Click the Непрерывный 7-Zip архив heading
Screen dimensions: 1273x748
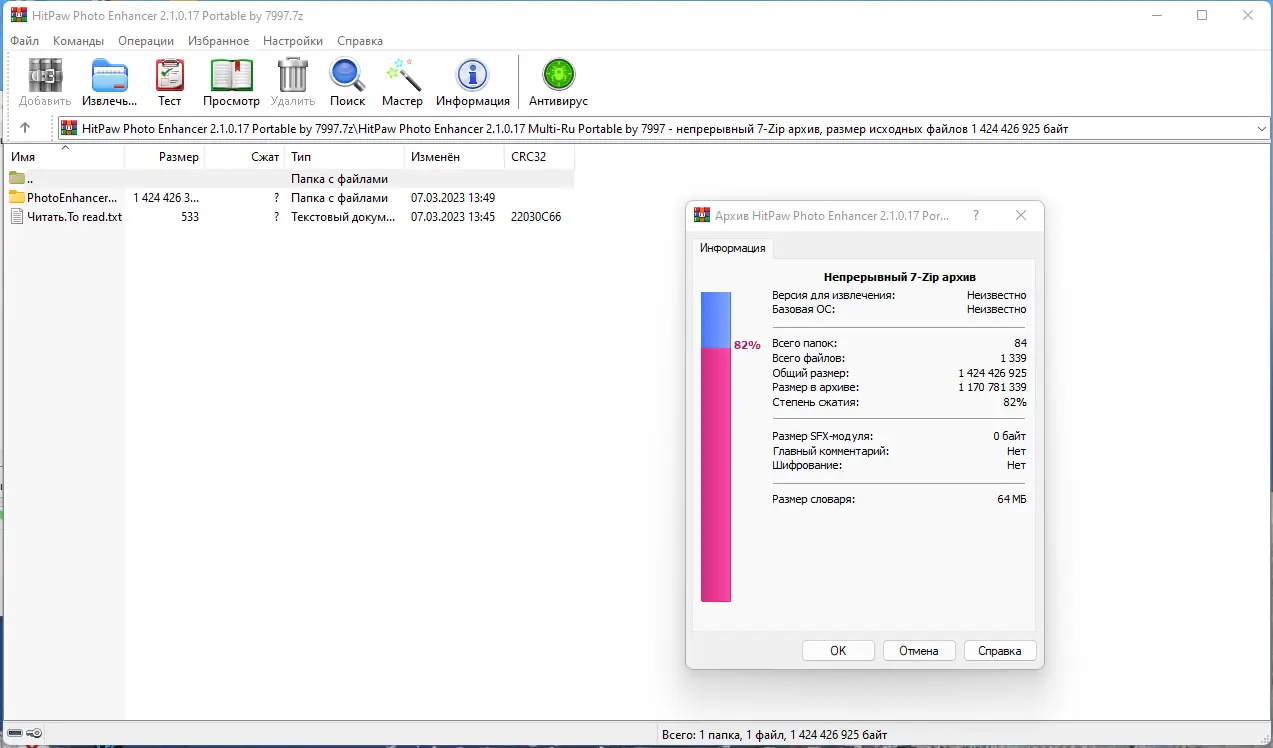(900, 277)
